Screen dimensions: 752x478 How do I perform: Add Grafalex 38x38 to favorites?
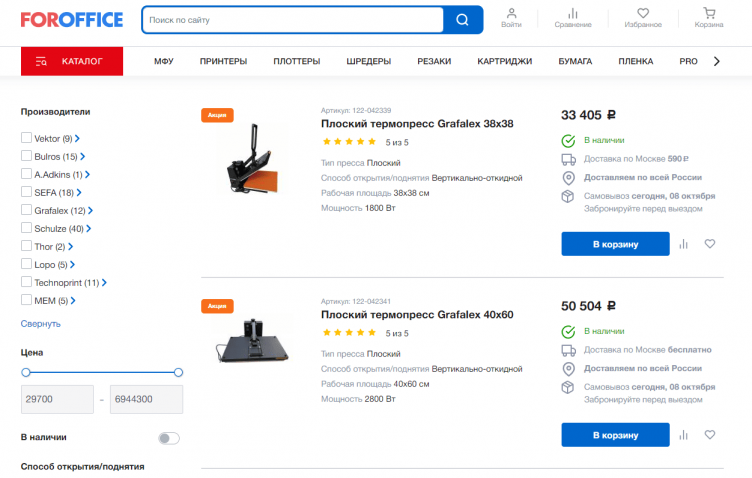[x=710, y=244]
